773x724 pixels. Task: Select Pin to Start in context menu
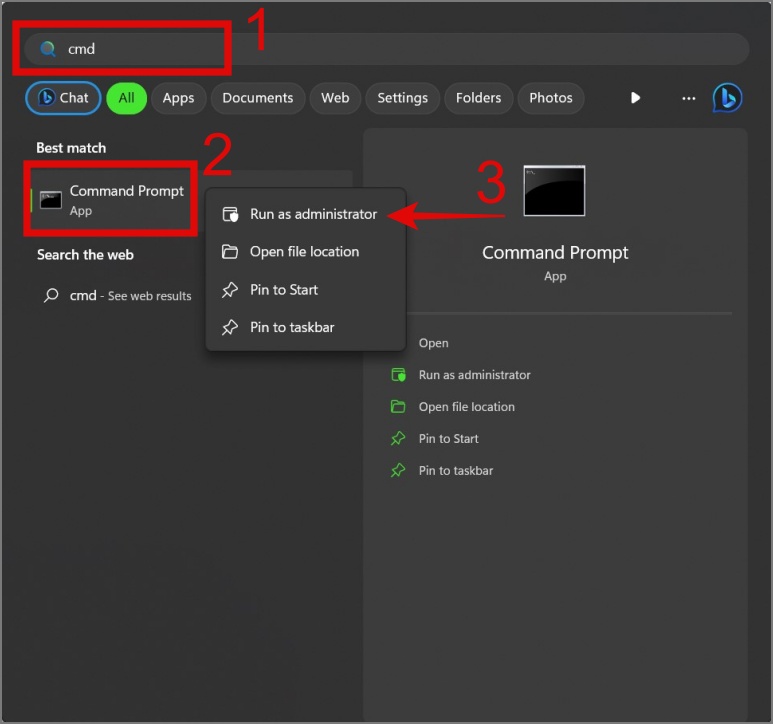(x=283, y=290)
